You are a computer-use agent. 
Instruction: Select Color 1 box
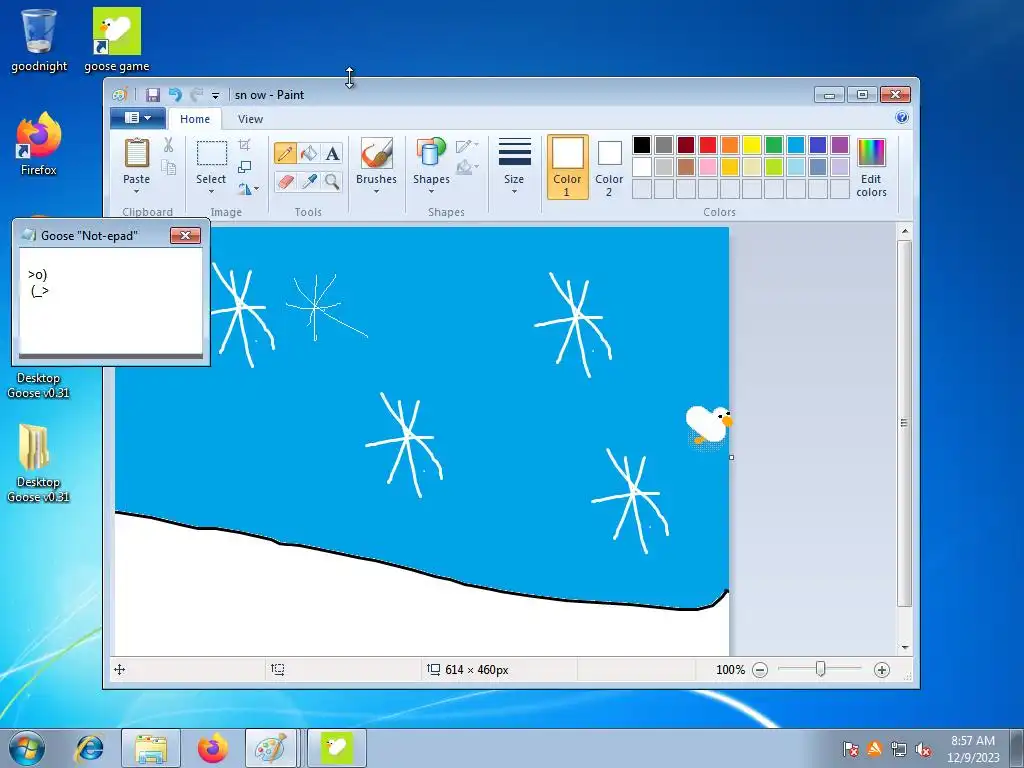click(568, 167)
